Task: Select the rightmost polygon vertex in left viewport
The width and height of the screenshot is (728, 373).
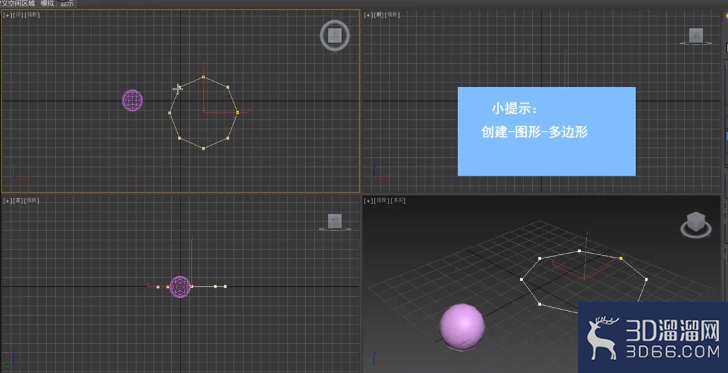Action: (225, 287)
